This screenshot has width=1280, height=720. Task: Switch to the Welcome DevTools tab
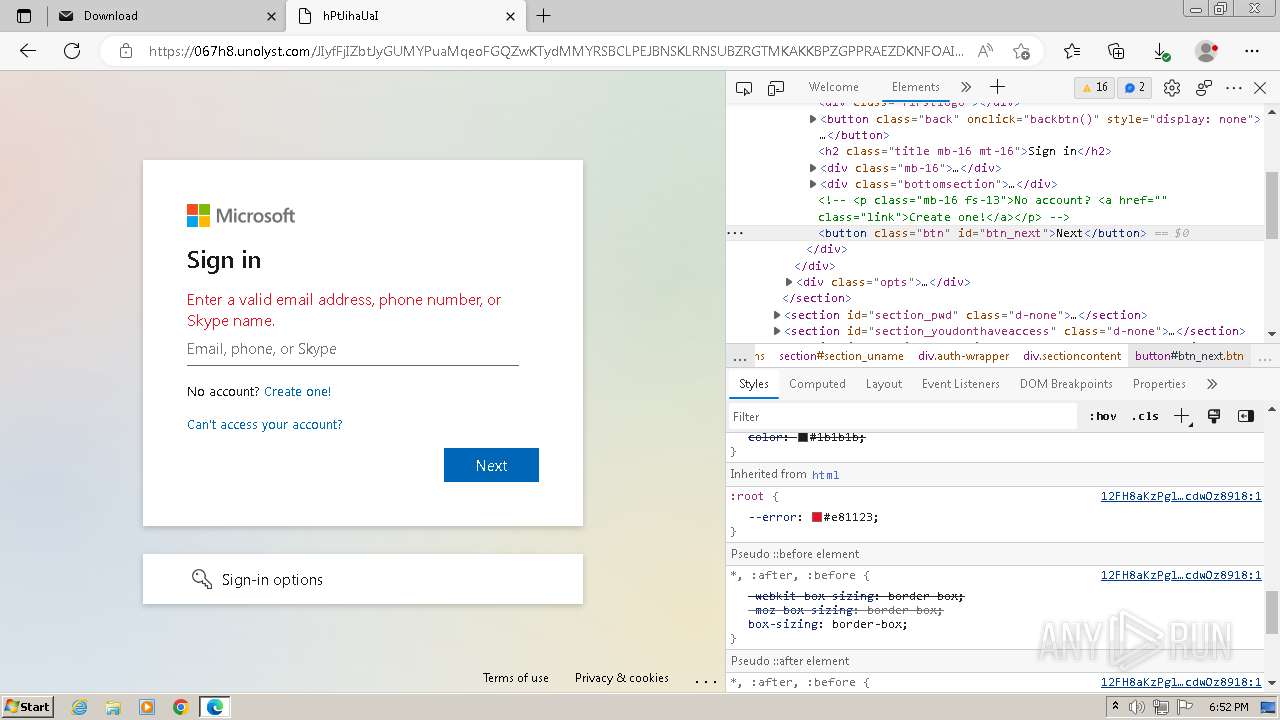click(x=833, y=87)
